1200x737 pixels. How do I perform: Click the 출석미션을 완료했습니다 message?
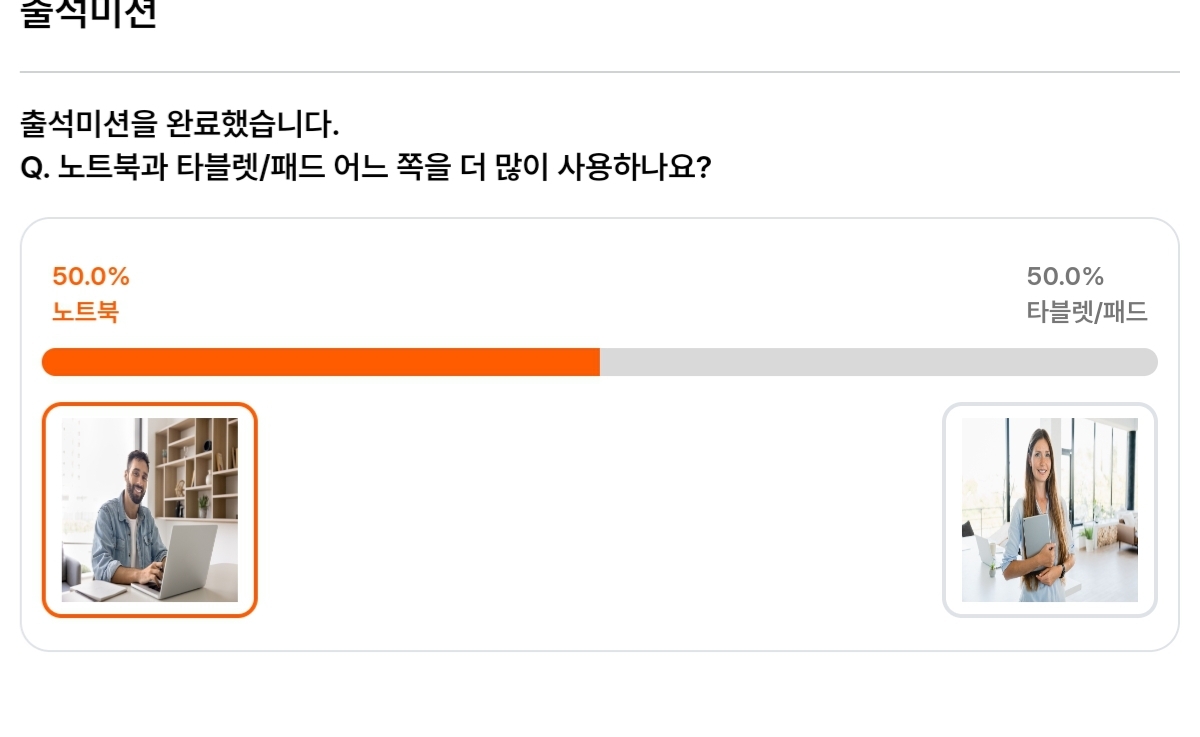click(180, 125)
